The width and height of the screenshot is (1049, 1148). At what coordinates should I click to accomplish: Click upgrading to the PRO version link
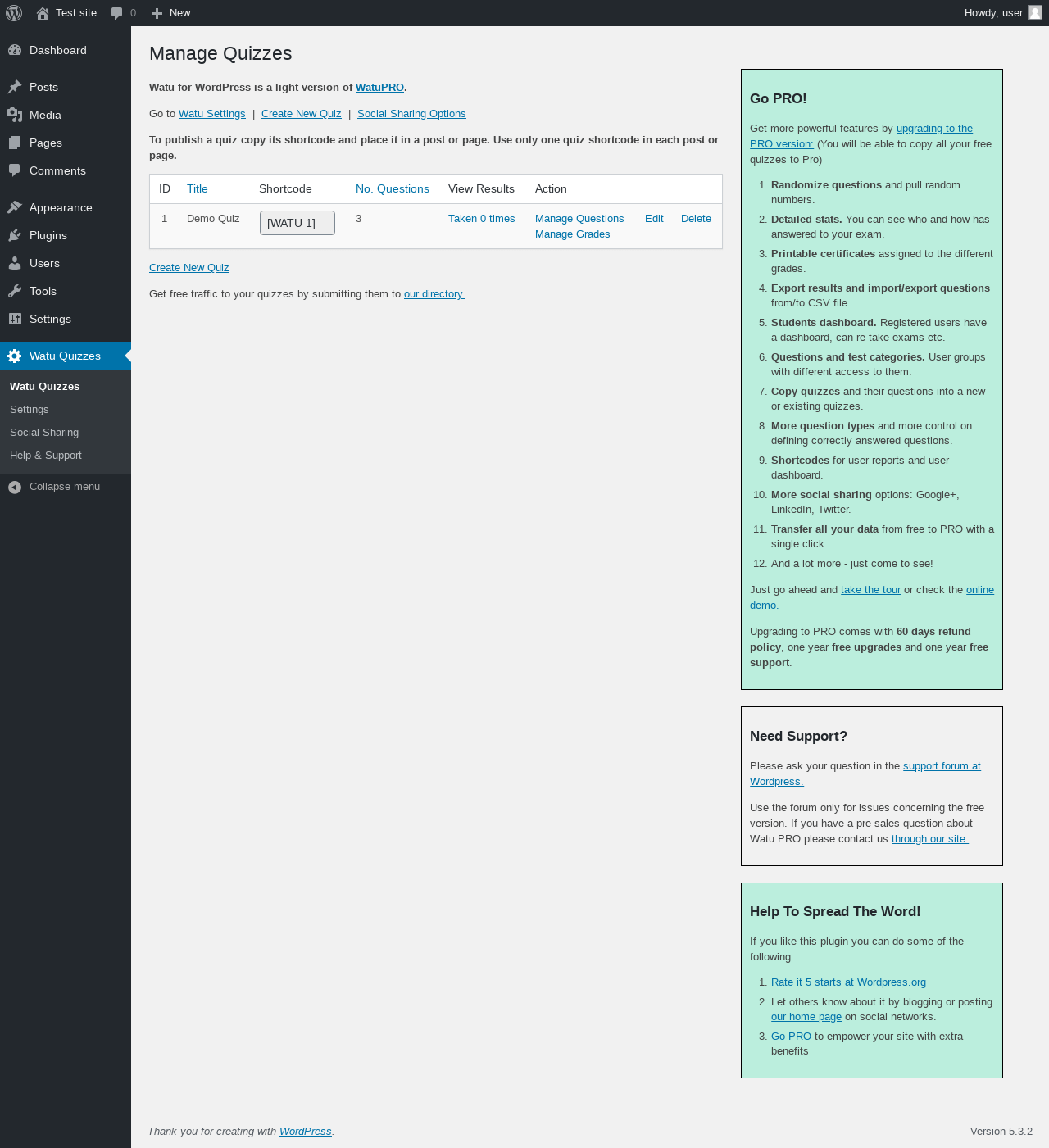tap(861, 136)
